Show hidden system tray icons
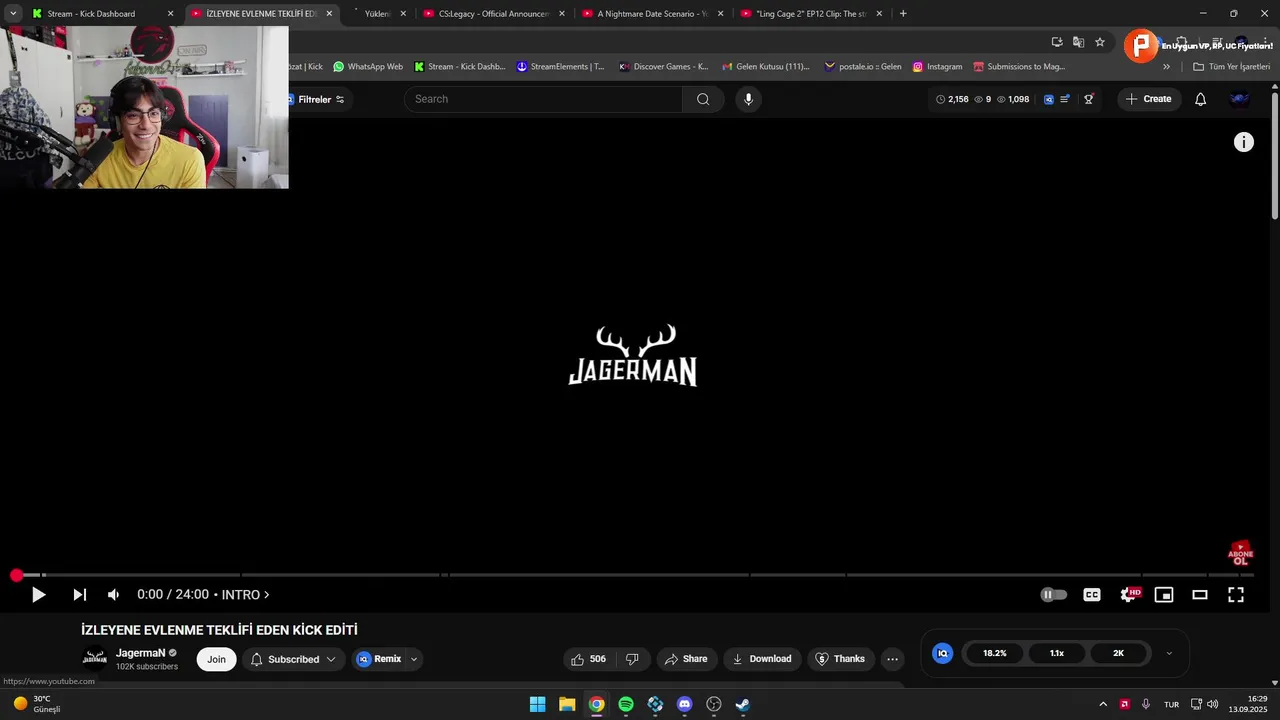The image size is (1280, 720). coord(1103,704)
